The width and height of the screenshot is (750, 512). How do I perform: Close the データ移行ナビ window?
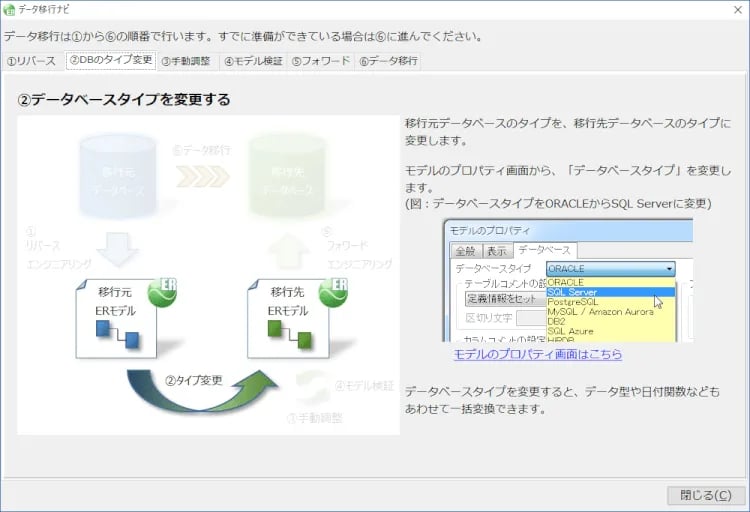(x=705, y=495)
